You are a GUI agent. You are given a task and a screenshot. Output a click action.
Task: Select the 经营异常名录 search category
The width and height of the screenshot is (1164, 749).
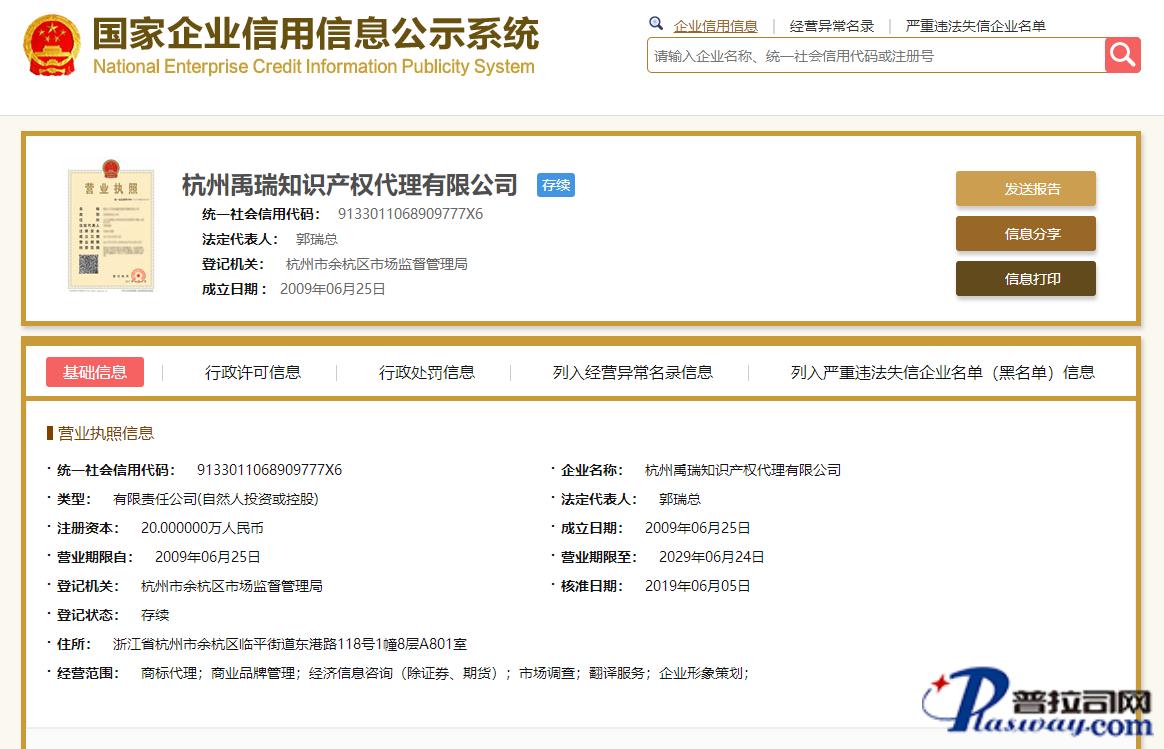coord(832,26)
